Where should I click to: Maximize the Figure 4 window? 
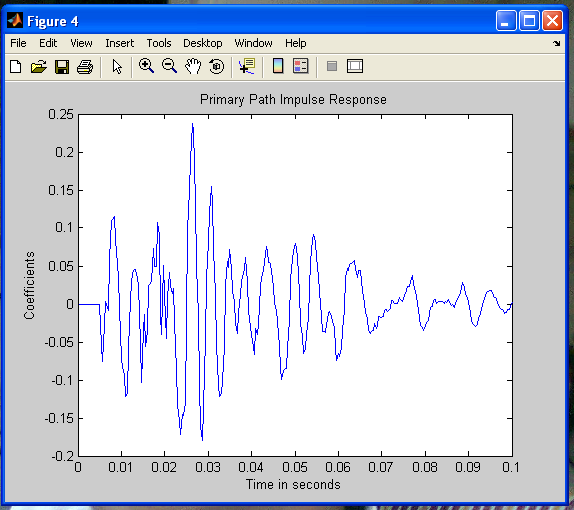(529, 21)
